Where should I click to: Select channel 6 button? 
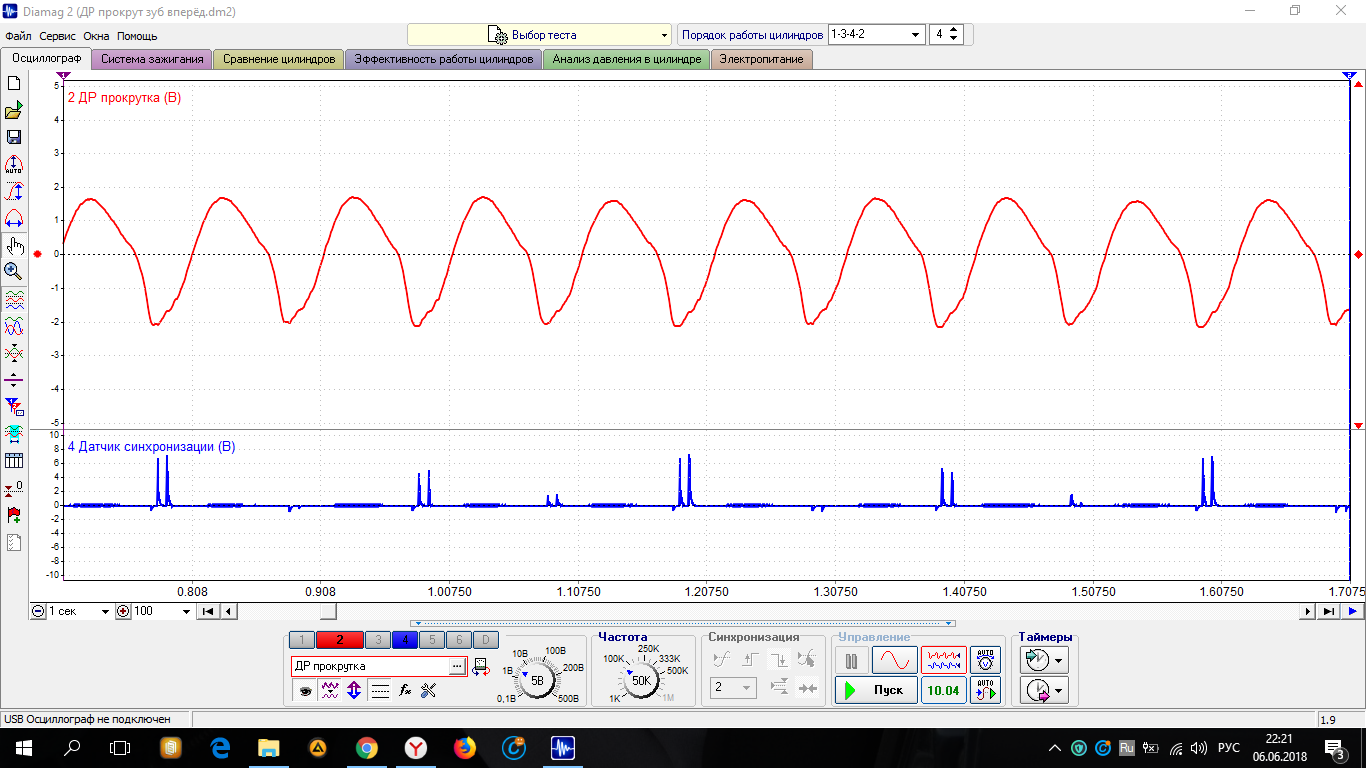tap(458, 640)
